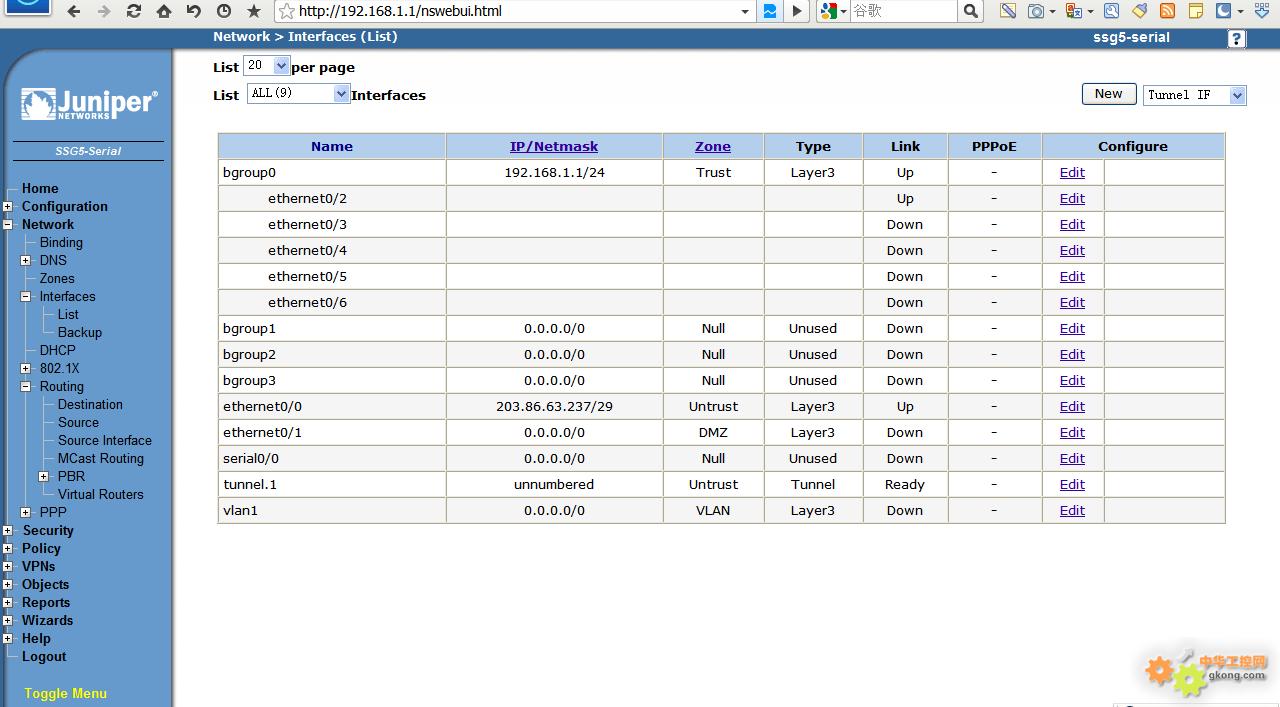
Task: Open the wrench tools icon
Action: 1111,11
